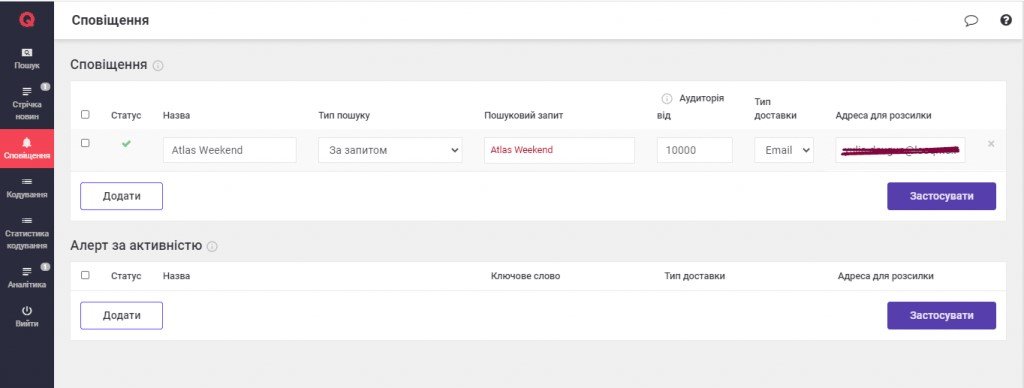Toggle select-all checkbox in Сповіщення table

[85, 114]
